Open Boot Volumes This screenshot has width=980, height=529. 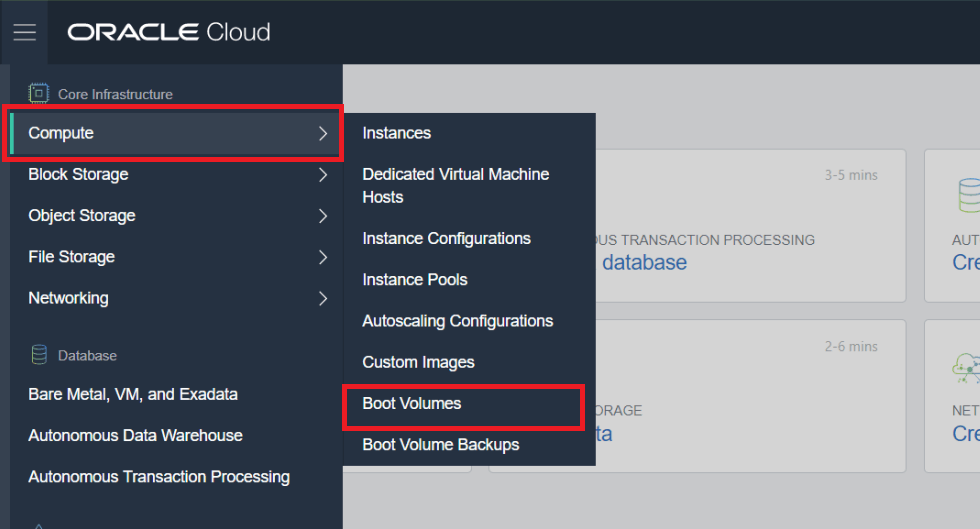412,403
